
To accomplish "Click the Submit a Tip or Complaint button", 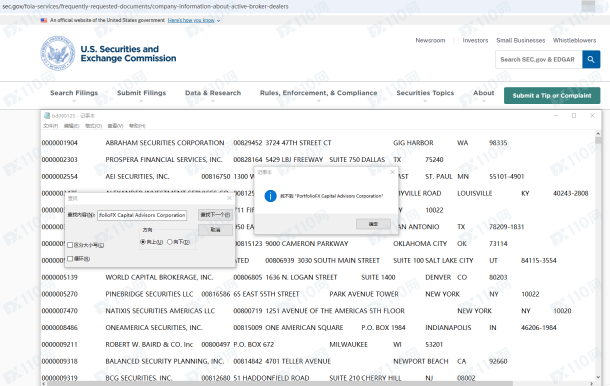I will [x=552, y=95].
